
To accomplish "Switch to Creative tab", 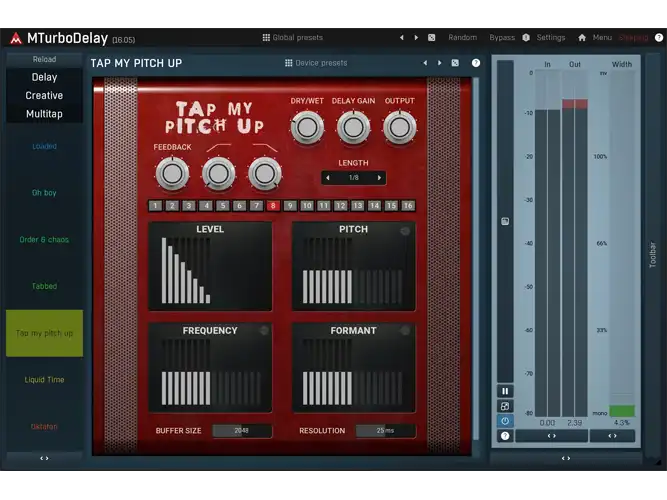I will [x=44, y=96].
